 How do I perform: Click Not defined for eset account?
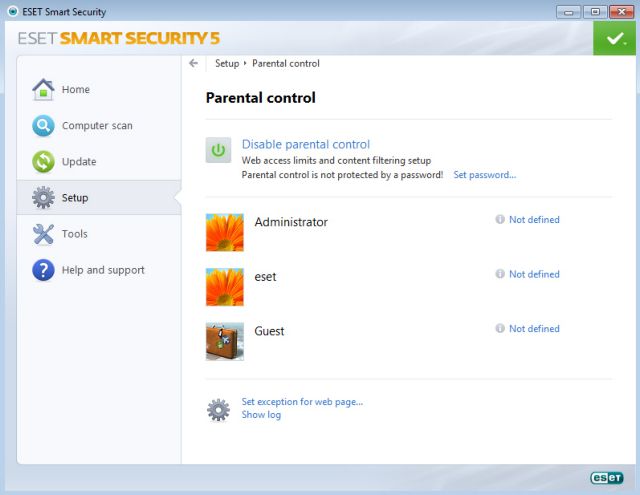pos(533,274)
